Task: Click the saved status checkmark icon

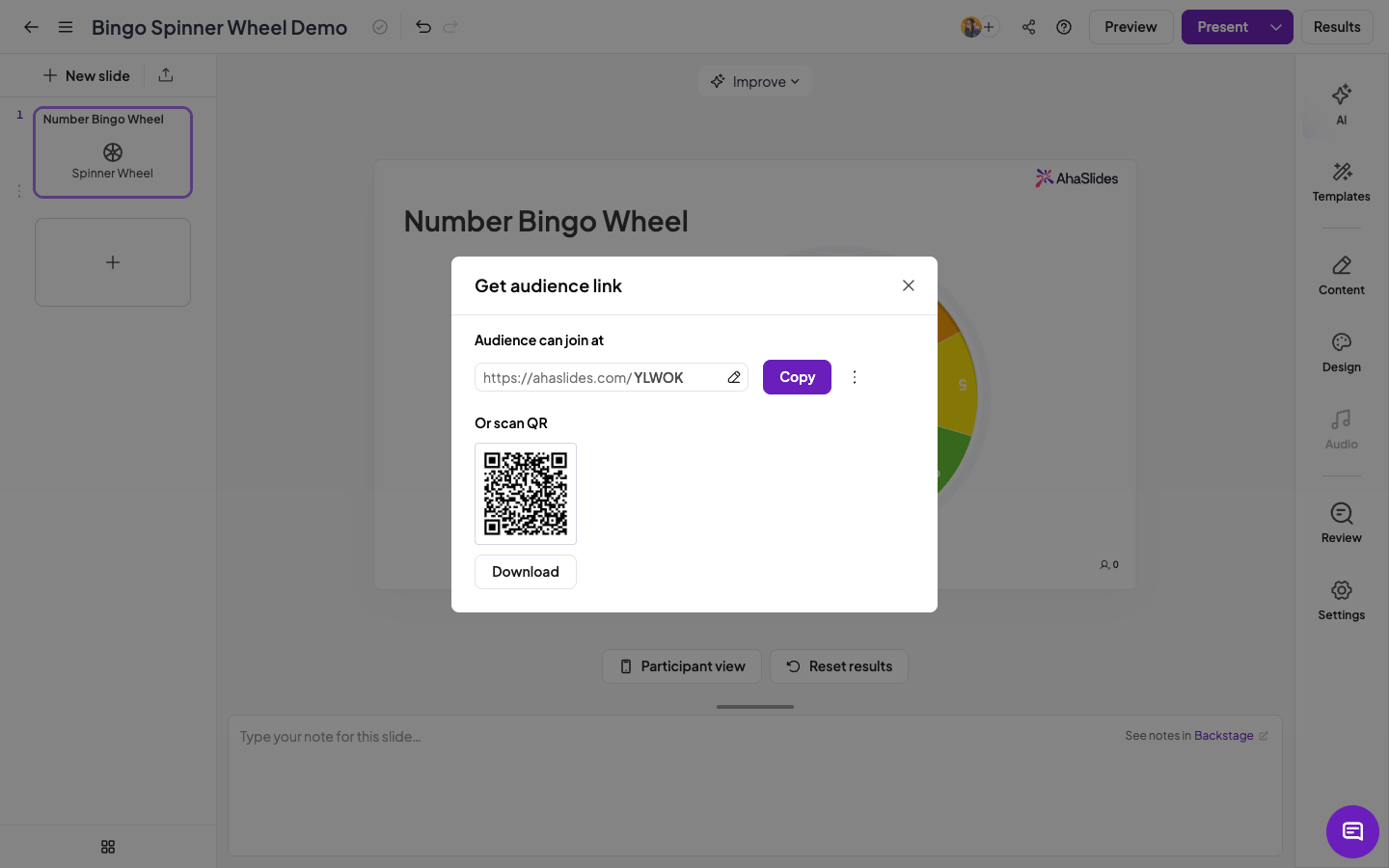Action: pos(380,27)
